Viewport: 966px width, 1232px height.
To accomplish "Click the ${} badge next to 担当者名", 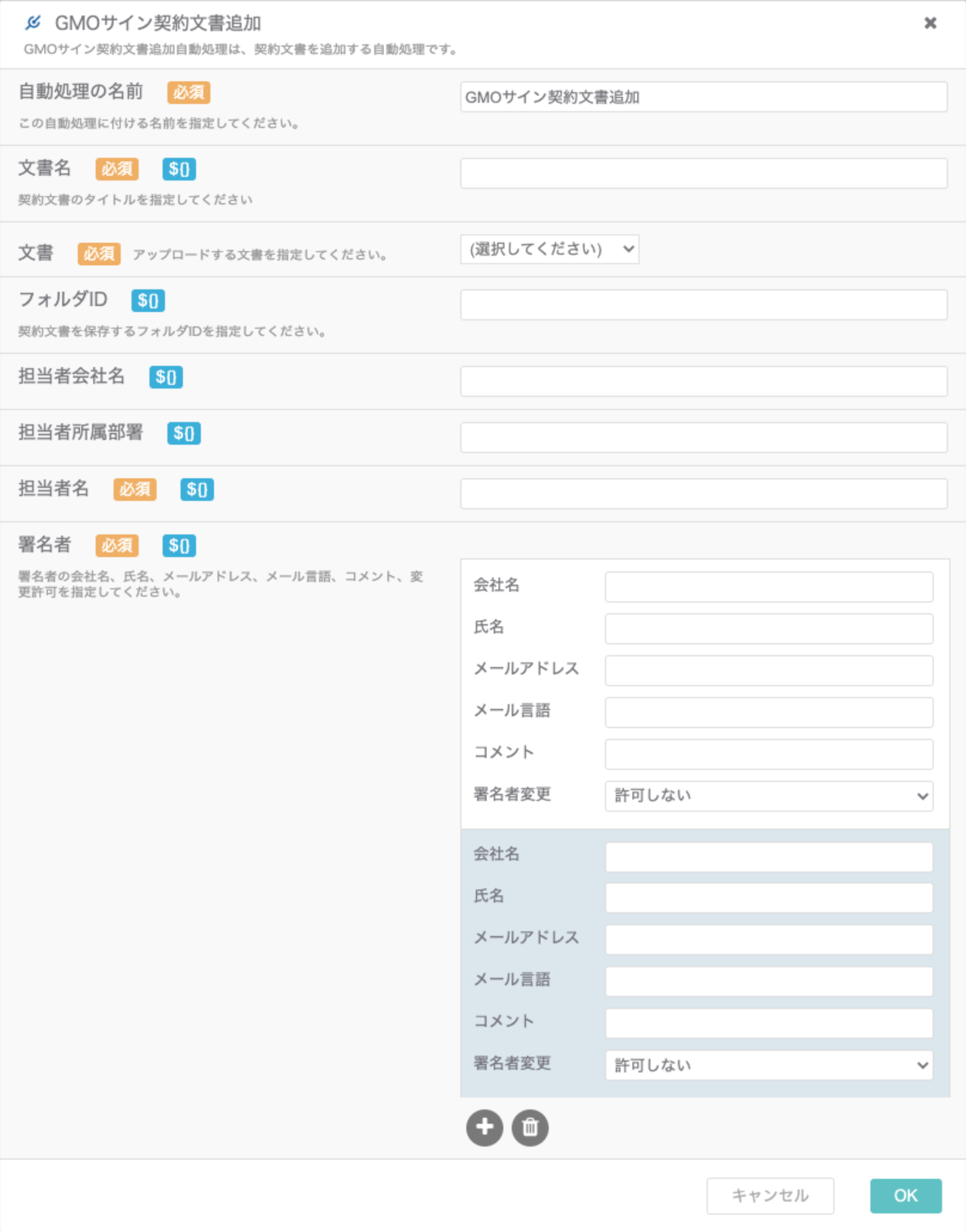I will tap(197, 489).
